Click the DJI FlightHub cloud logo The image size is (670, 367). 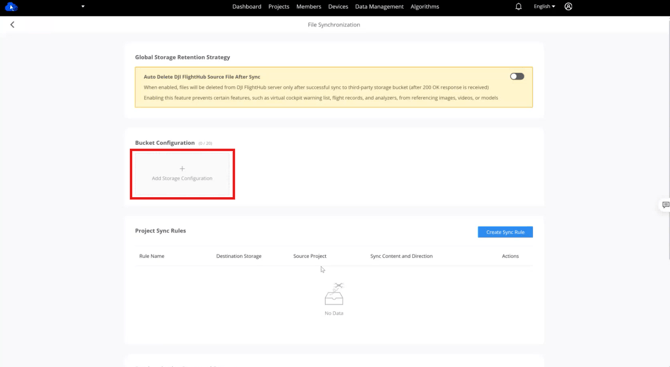pyautogui.click(x=11, y=6)
